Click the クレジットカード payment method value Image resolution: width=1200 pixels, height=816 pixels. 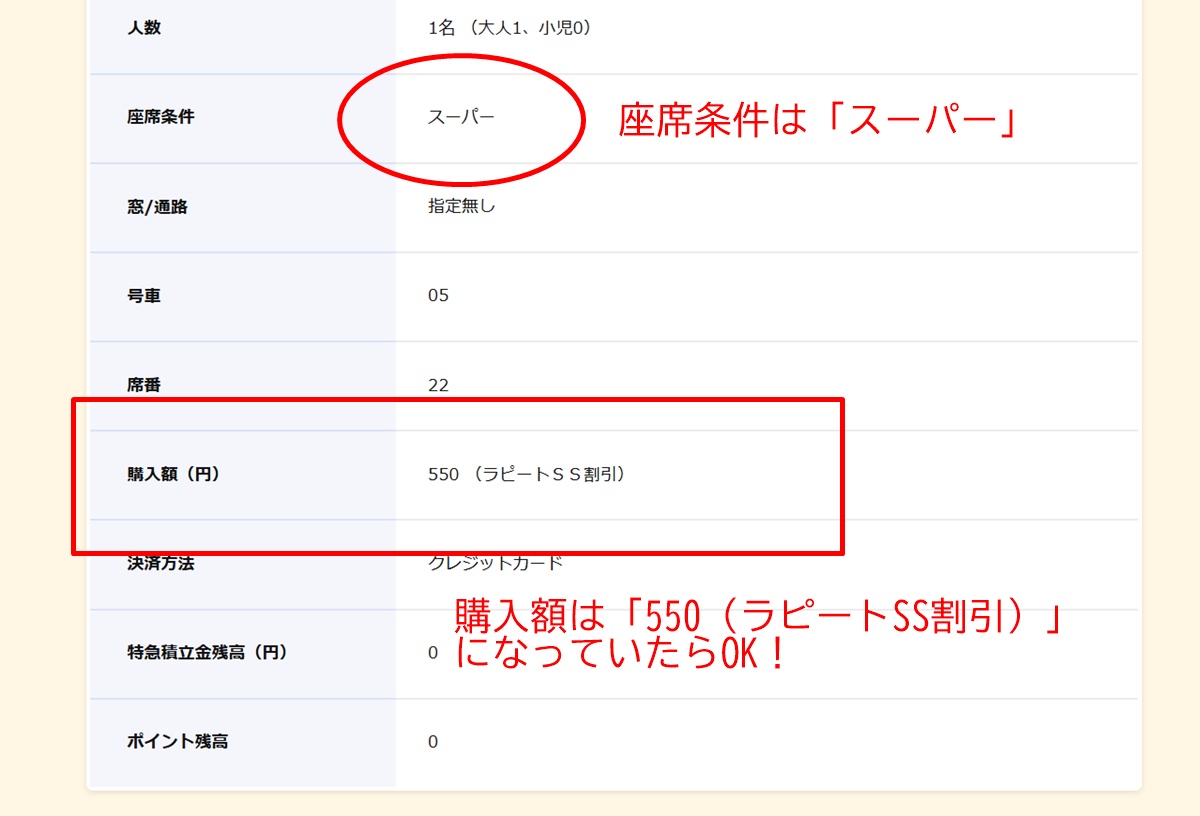[494, 562]
